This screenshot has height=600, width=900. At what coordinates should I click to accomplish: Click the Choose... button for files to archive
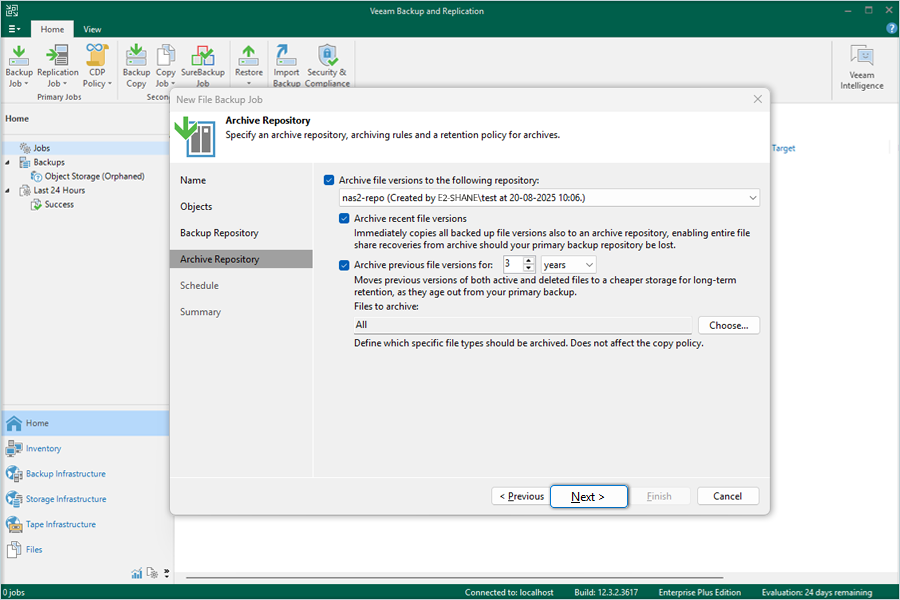[x=729, y=326]
